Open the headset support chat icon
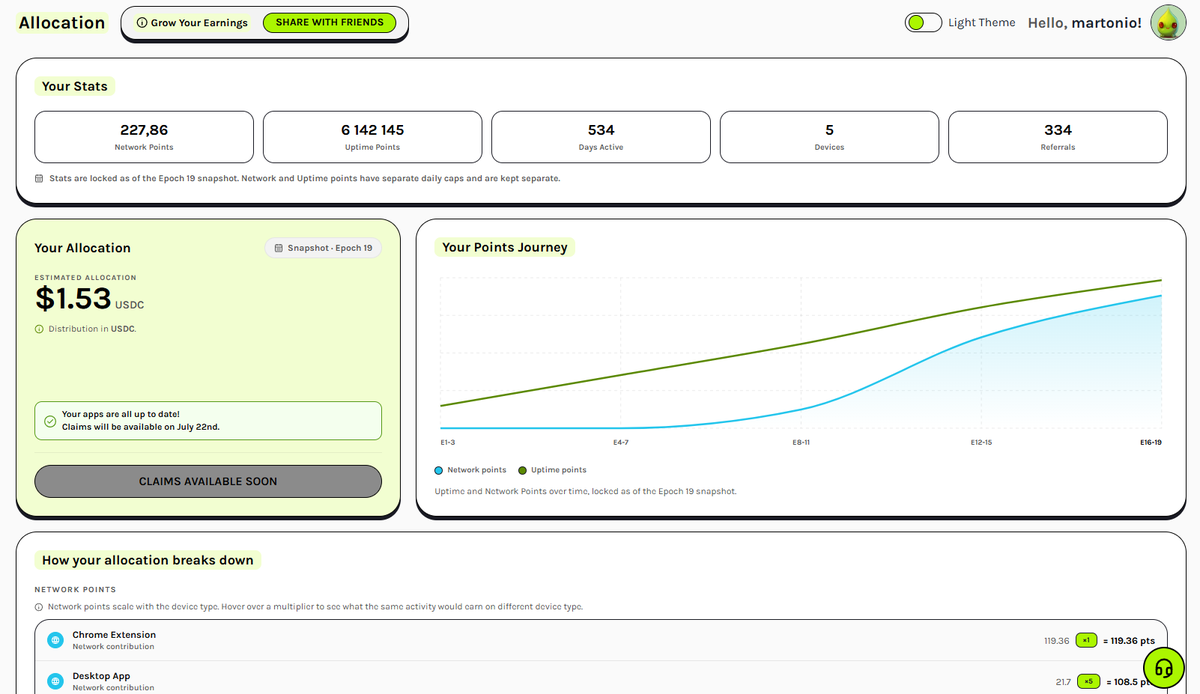The image size is (1200, 694). coord(1163,667)
